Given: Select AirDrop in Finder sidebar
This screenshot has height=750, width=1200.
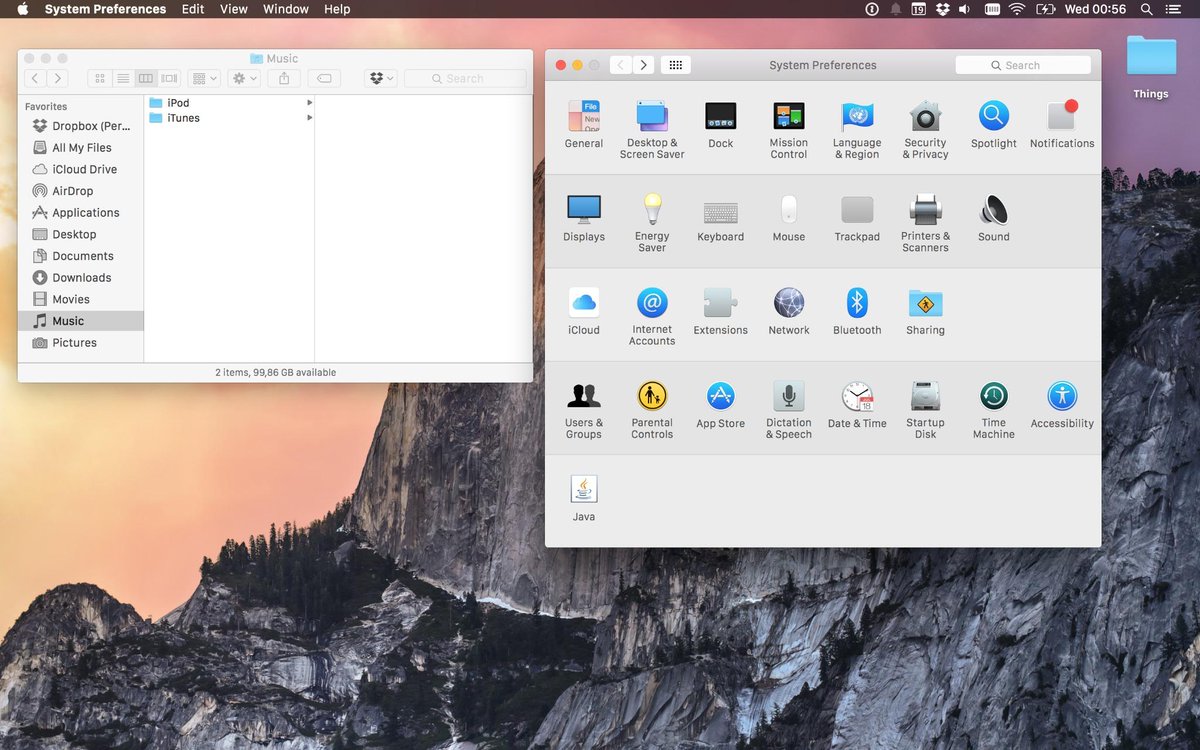Looking at the screenshot, I should (x=81, y=191).
